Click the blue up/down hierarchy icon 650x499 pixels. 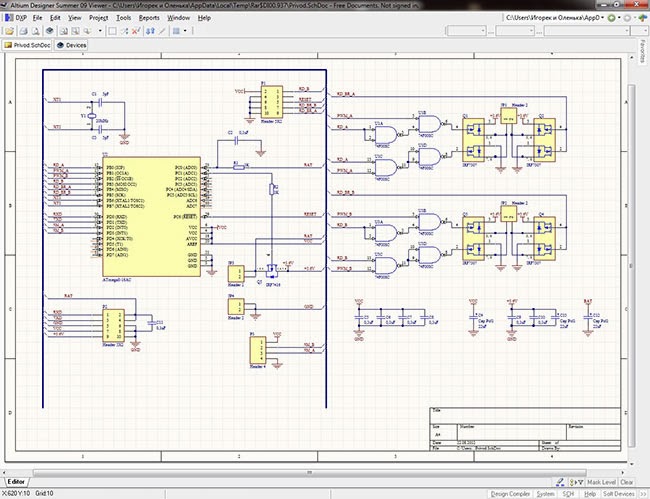click(x=150, y=31)
